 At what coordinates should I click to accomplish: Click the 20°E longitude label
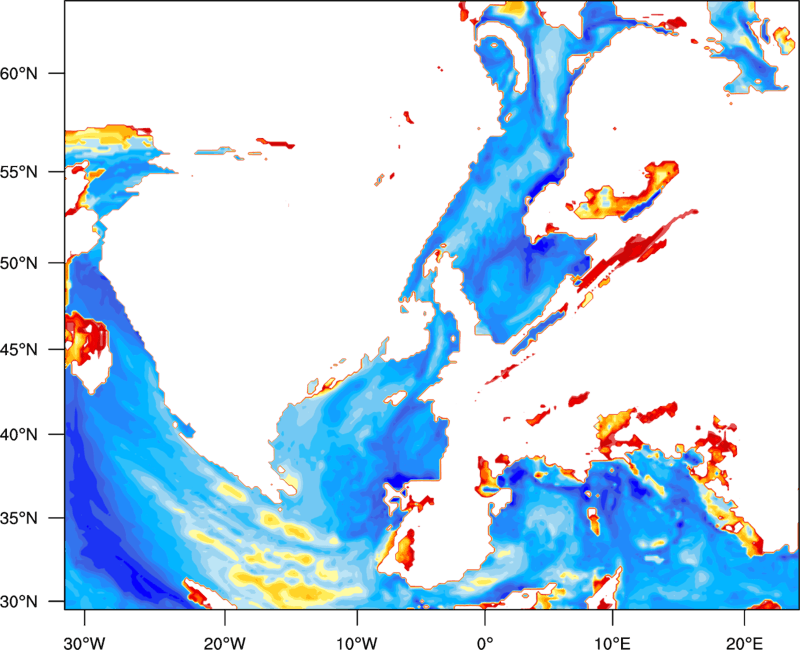coord(744,643)
